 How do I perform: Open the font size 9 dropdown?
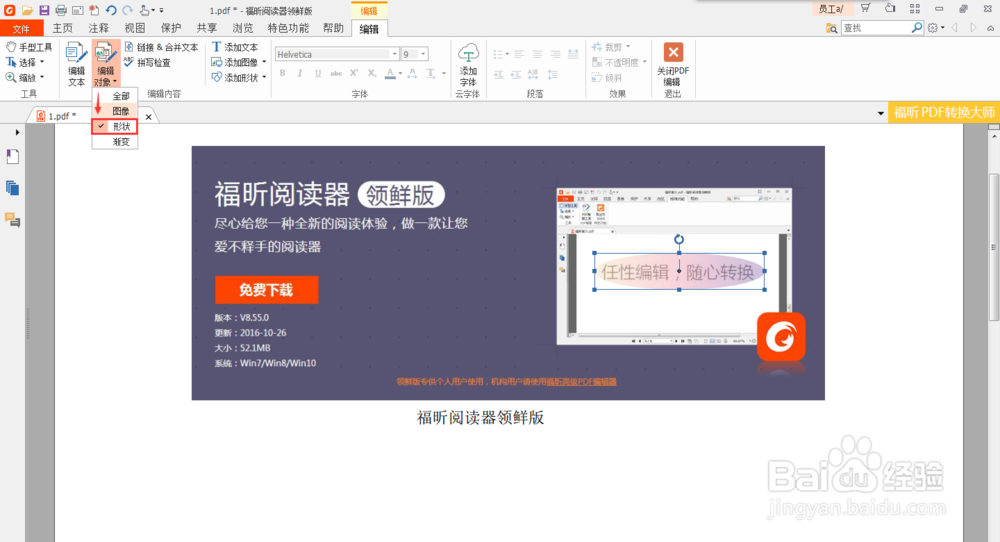click(423, 54)
